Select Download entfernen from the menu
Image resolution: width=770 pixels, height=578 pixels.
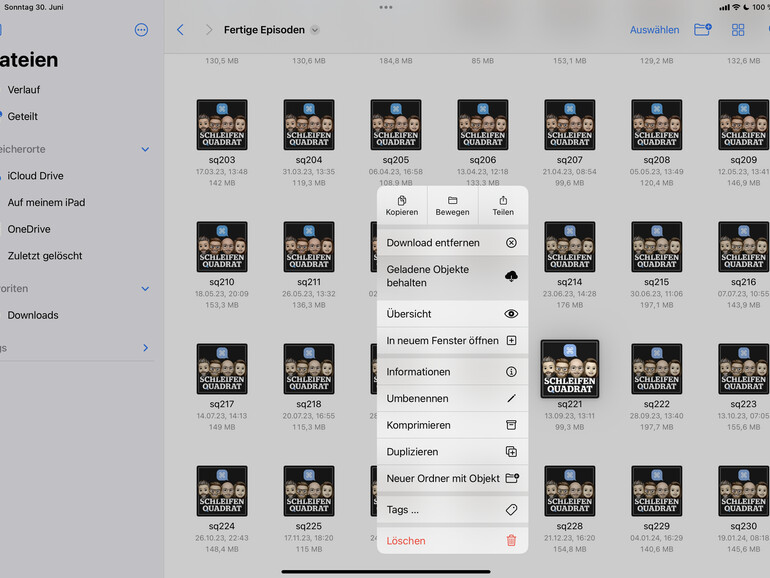452,243
